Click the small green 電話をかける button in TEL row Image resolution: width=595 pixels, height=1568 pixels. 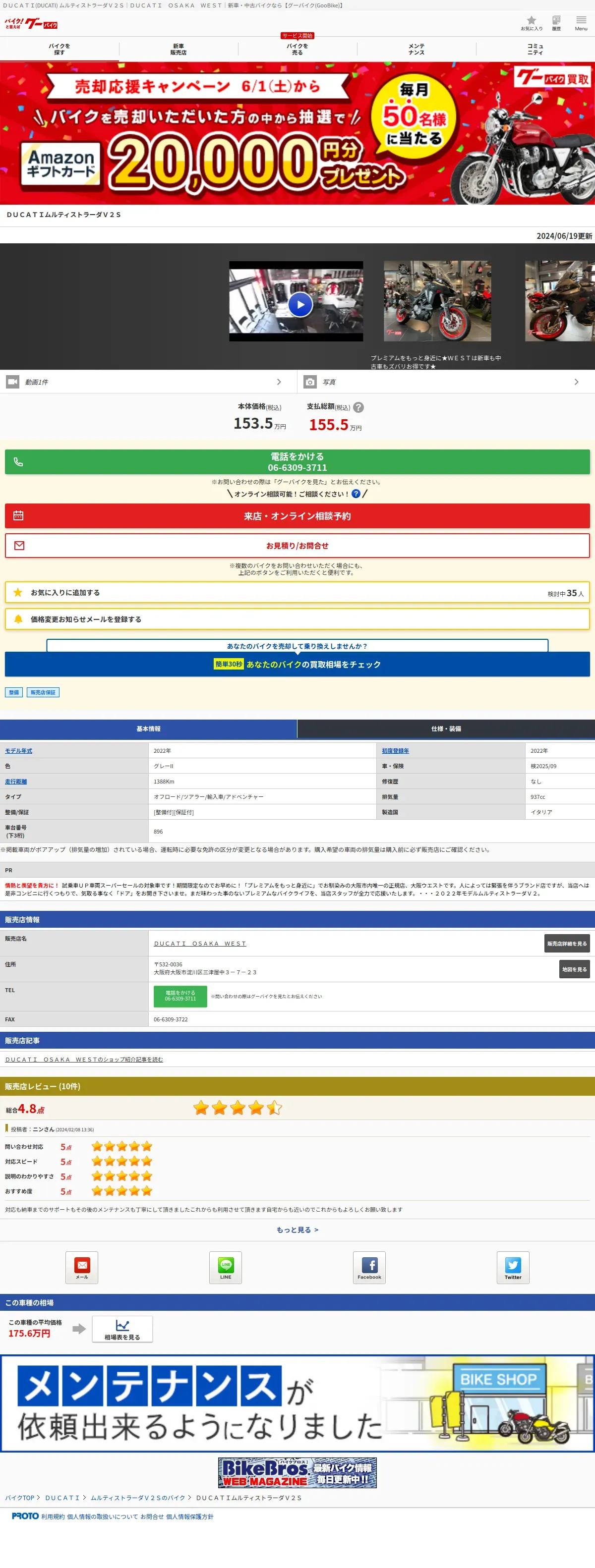point(180,996)
